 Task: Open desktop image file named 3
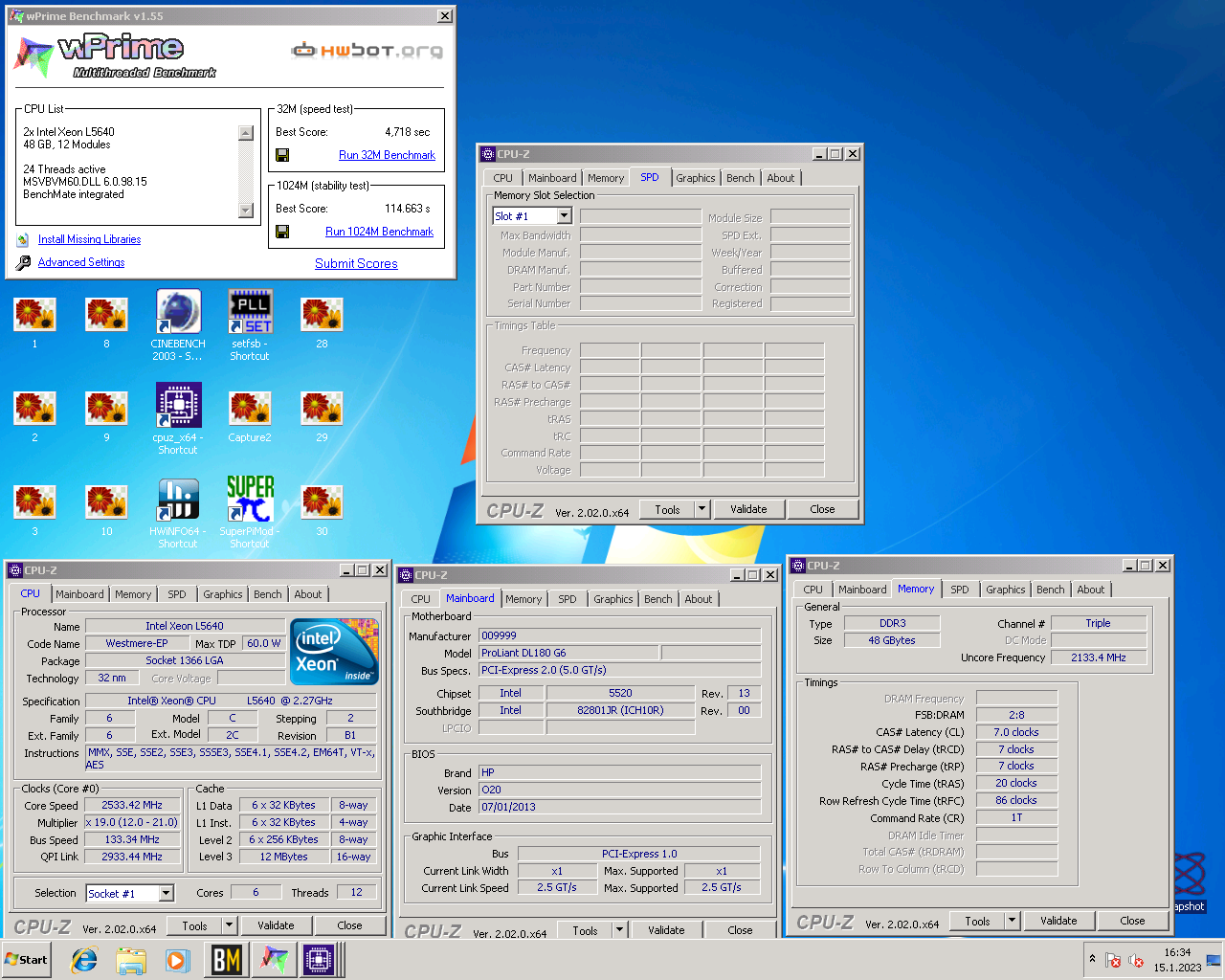[x=34, y=510]
